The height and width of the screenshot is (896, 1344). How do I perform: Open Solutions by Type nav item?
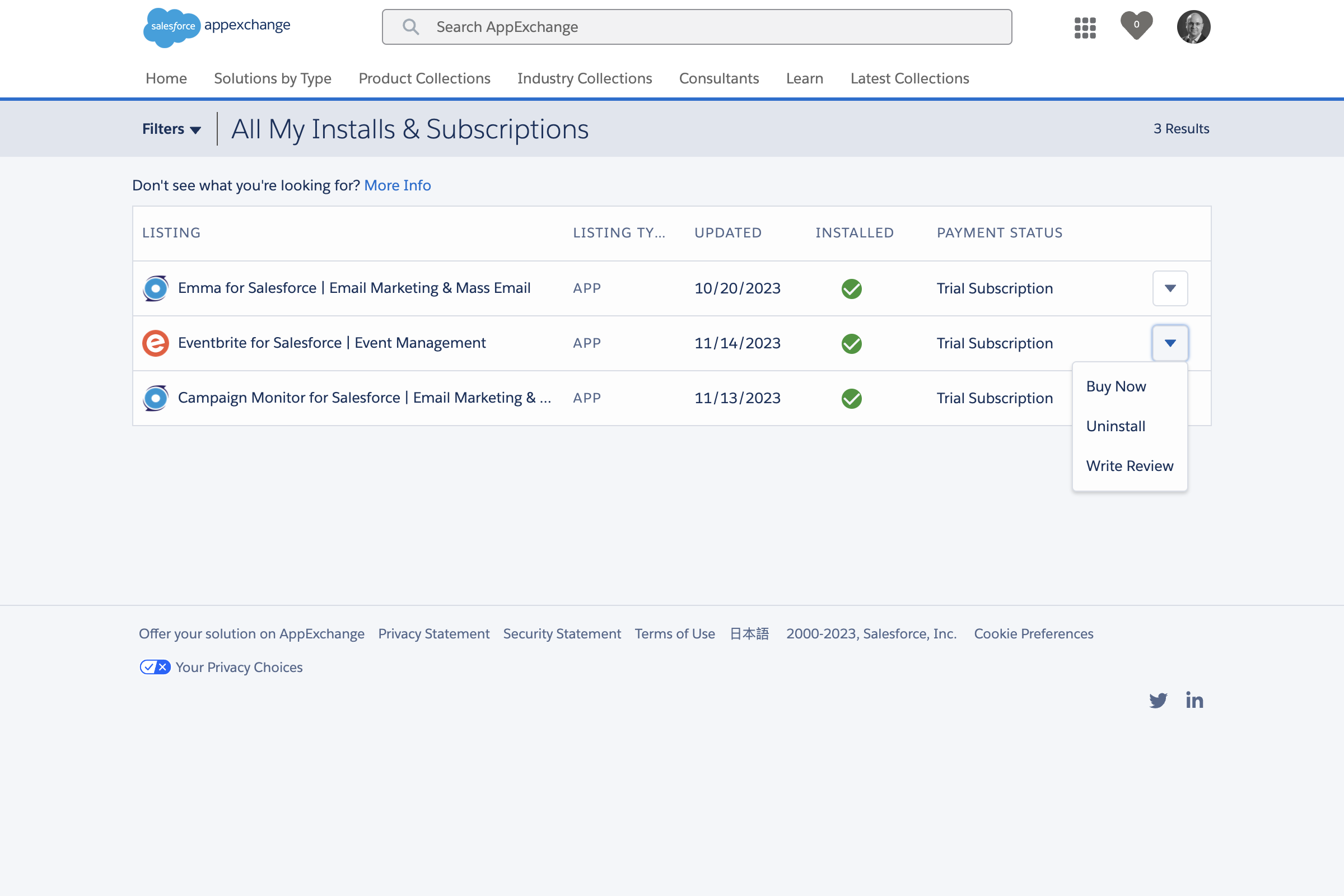pos(273,78)
